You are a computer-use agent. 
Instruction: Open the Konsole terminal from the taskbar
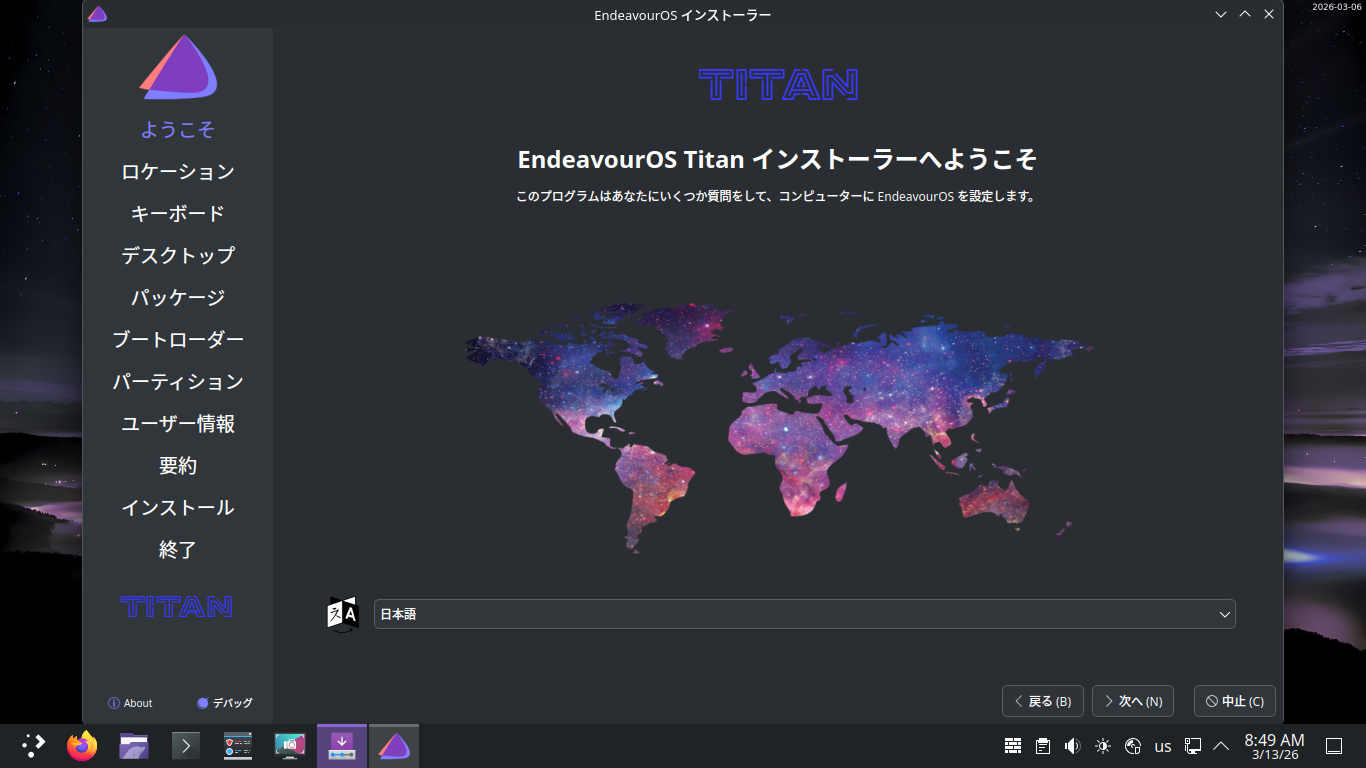click(x=186, y=745)
